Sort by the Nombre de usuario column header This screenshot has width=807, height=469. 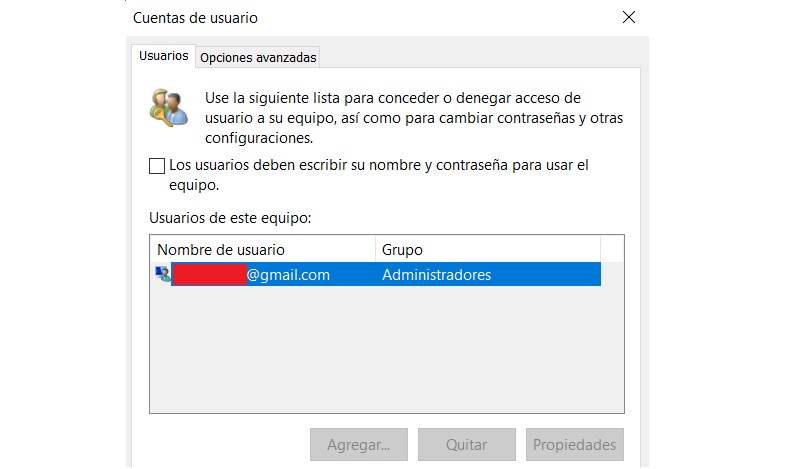[x=263, y=250]
